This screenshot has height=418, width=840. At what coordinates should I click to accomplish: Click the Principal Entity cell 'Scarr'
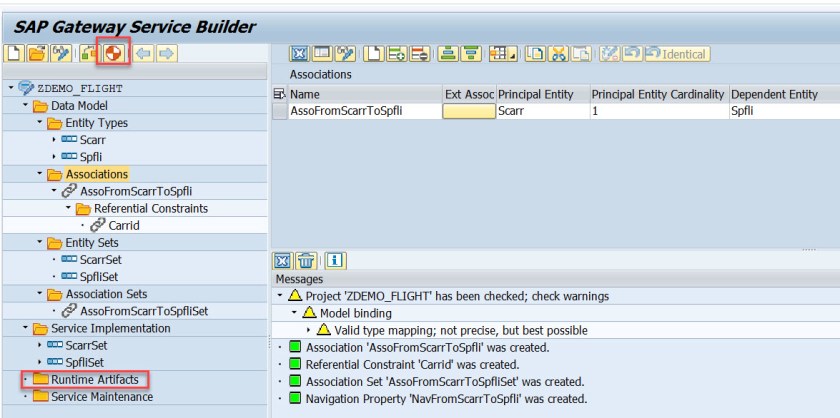pos(543,111)
